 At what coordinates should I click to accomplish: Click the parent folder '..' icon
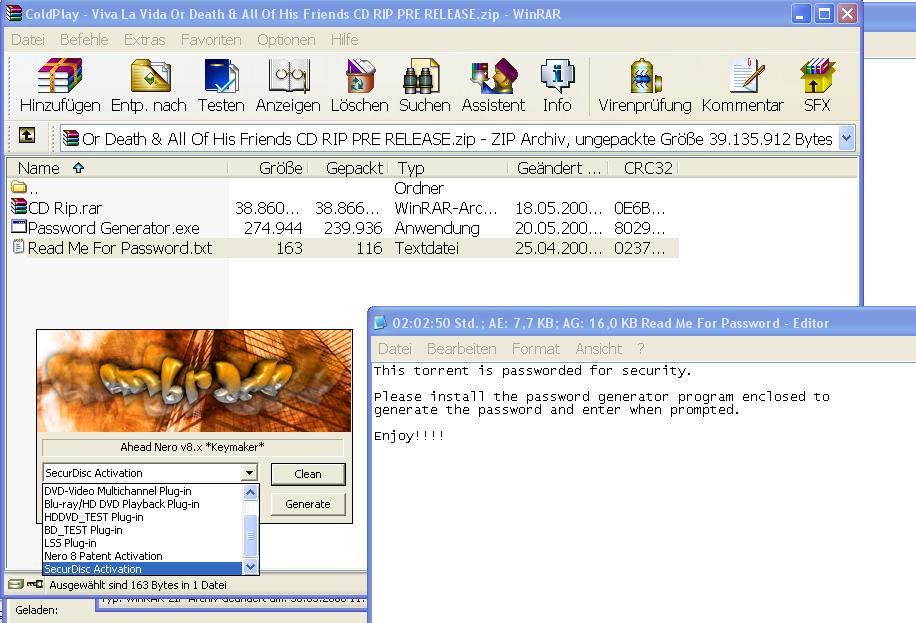pos(19,187)
